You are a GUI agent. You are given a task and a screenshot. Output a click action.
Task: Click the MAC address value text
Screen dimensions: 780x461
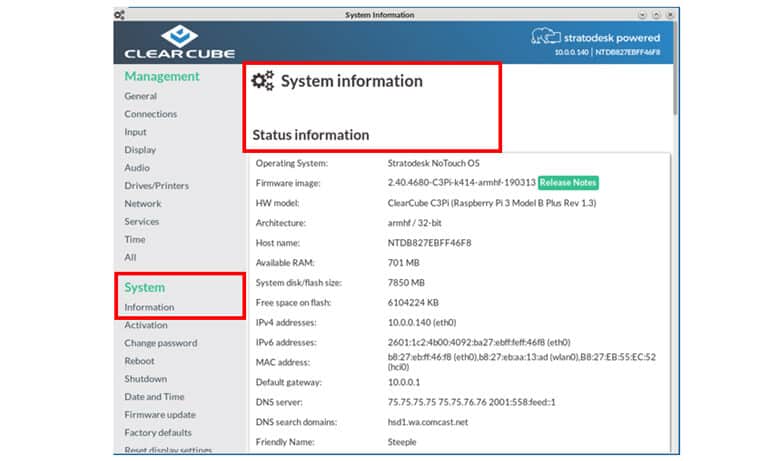[x=522, y=362]
